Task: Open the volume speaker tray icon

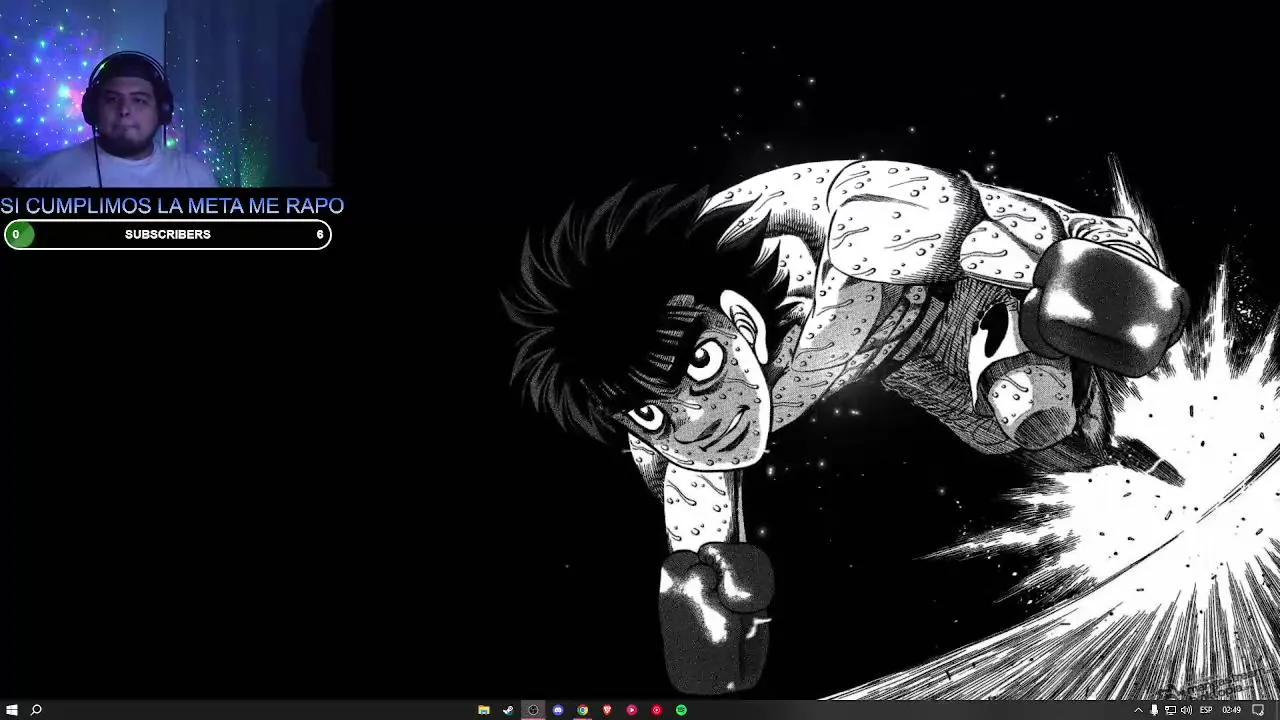Action: point(1186,710)
